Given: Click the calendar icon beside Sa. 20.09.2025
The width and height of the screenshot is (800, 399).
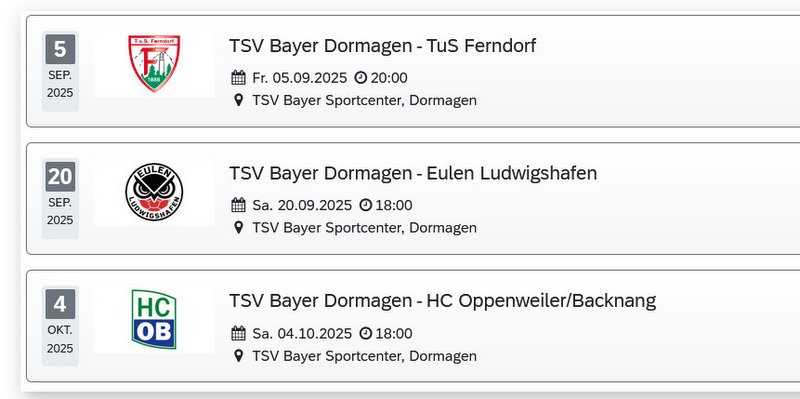Looking at the screenshot, I should (x=238, y=205).
